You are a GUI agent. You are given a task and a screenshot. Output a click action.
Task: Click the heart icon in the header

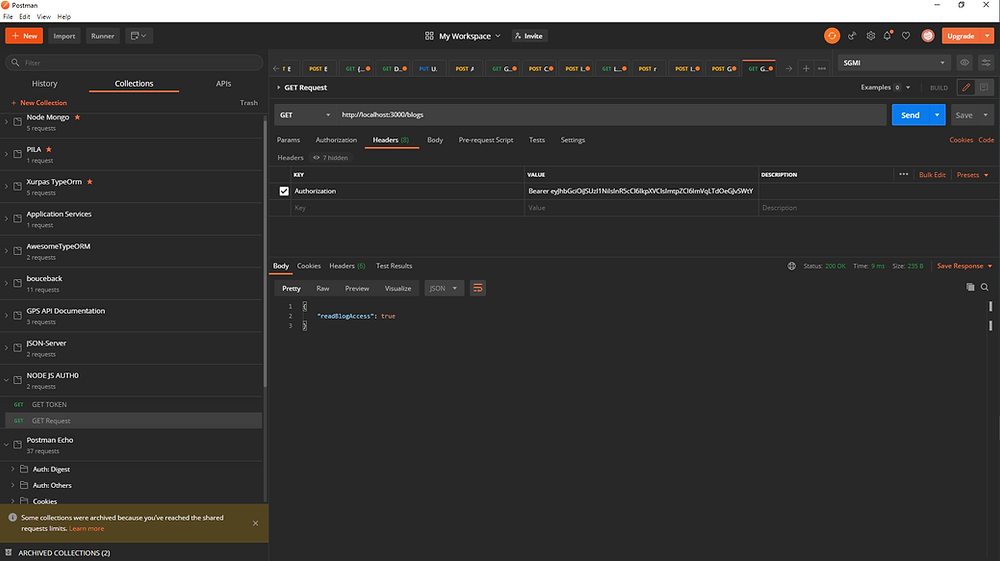pos(906,36)
